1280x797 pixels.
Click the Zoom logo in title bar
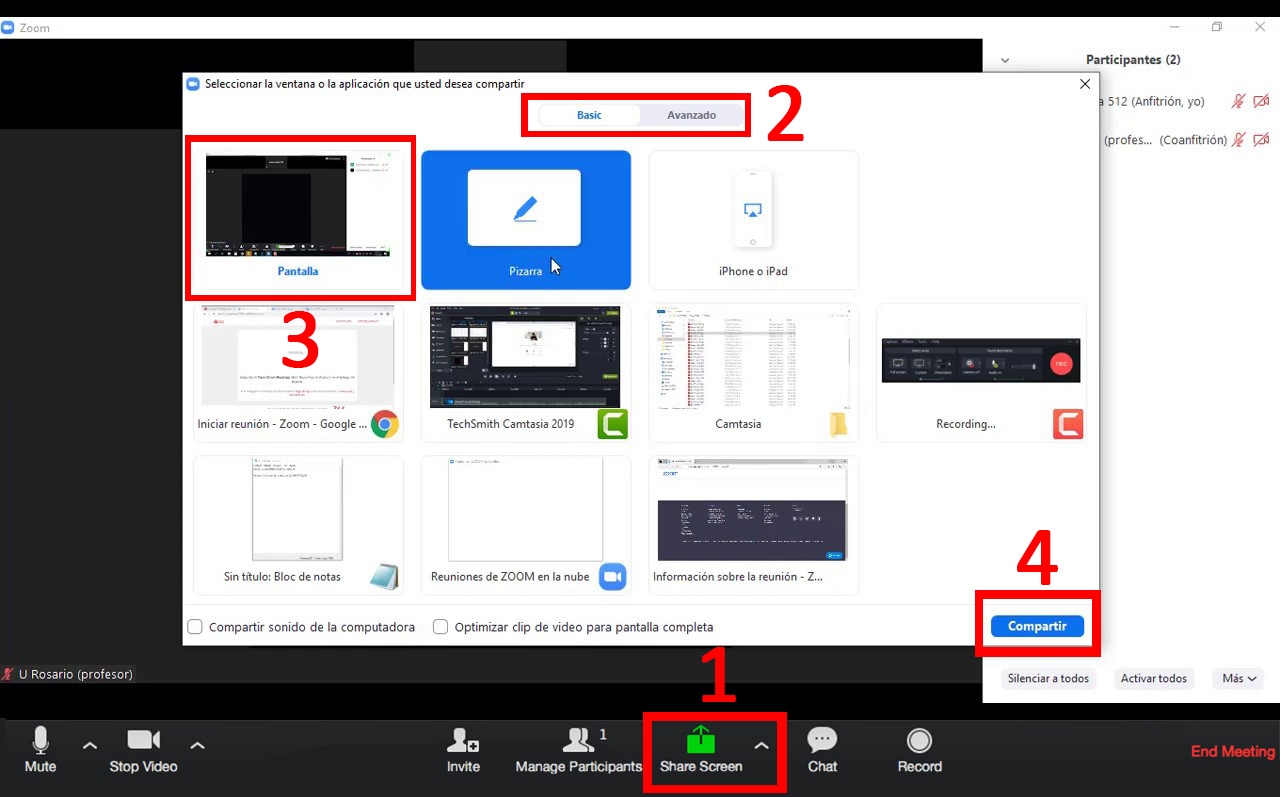9,28
